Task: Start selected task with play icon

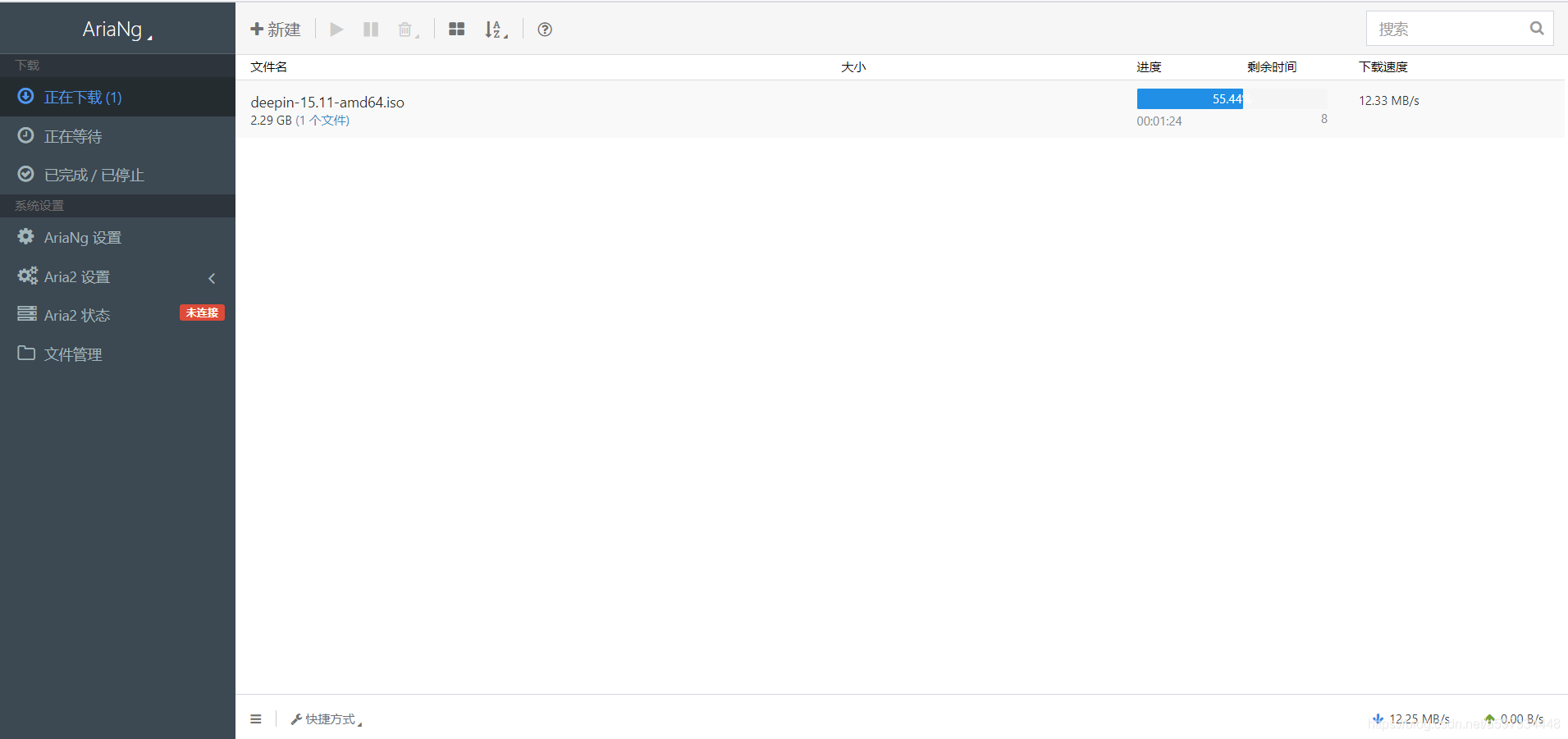Action: pos(336,30)
